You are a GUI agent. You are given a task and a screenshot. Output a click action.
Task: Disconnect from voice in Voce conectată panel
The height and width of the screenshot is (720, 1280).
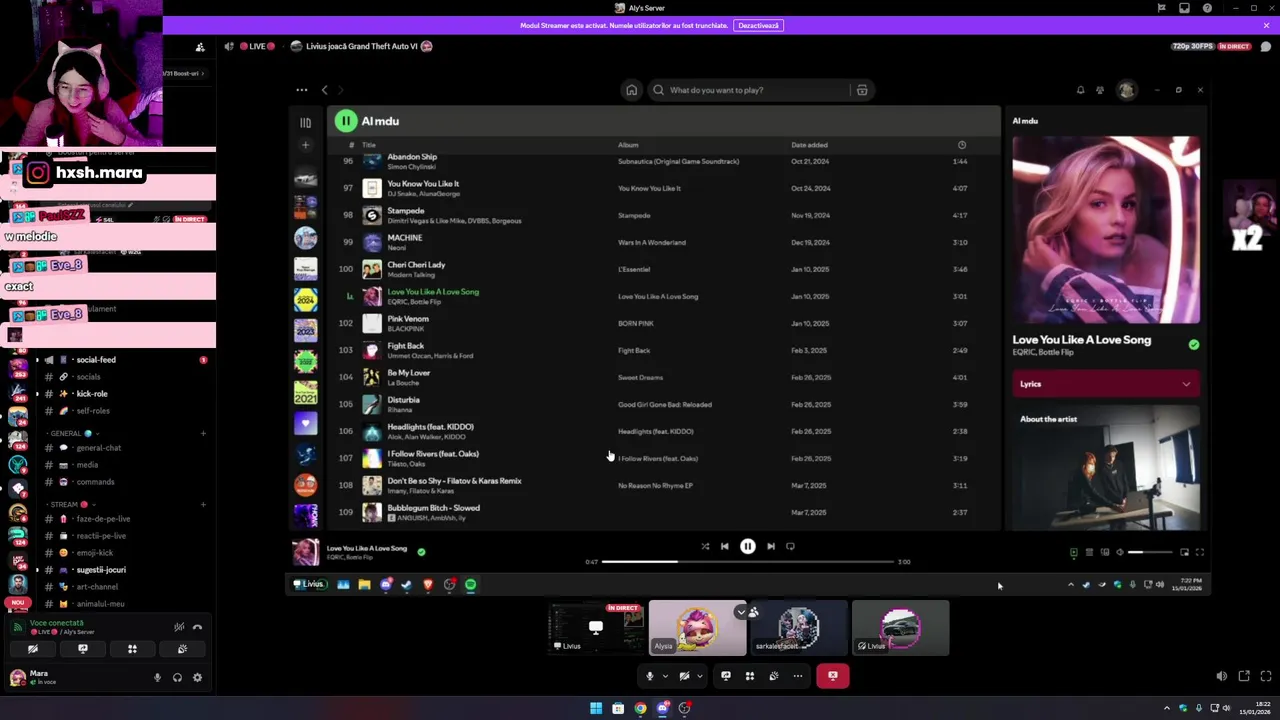[x=197, y=627]
